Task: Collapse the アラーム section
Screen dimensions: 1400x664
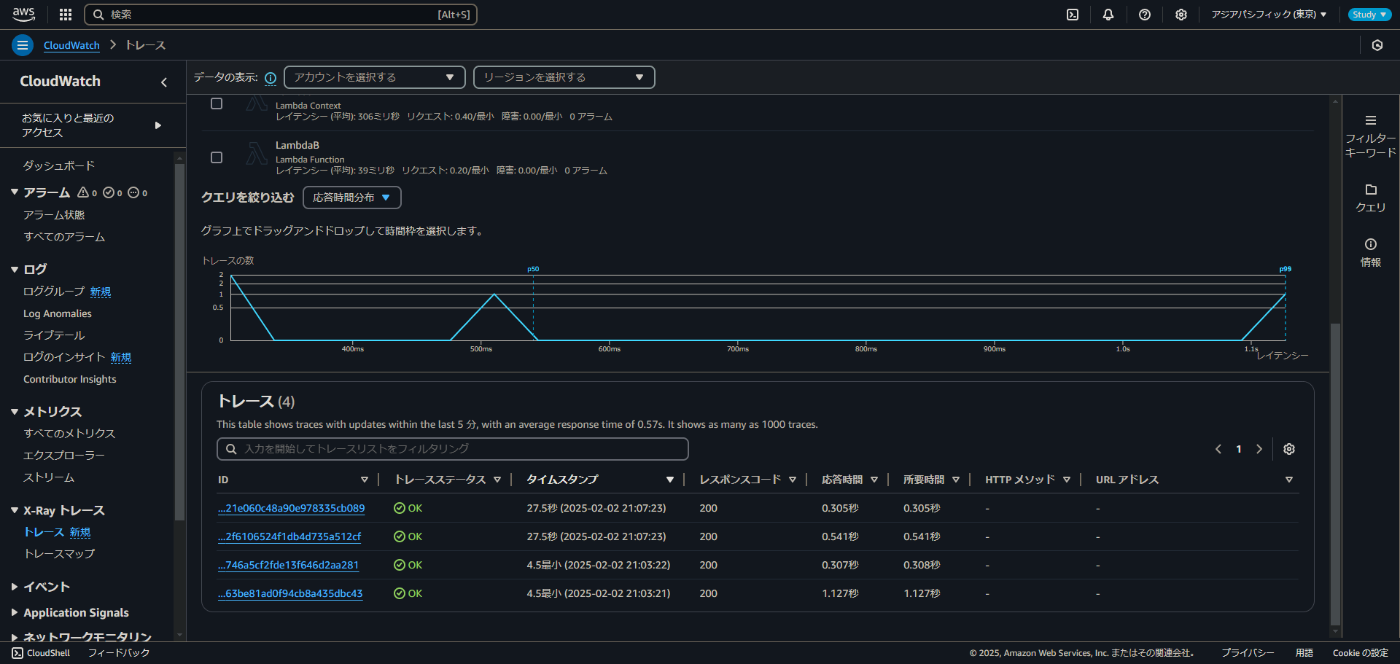Action: point(15,192)
